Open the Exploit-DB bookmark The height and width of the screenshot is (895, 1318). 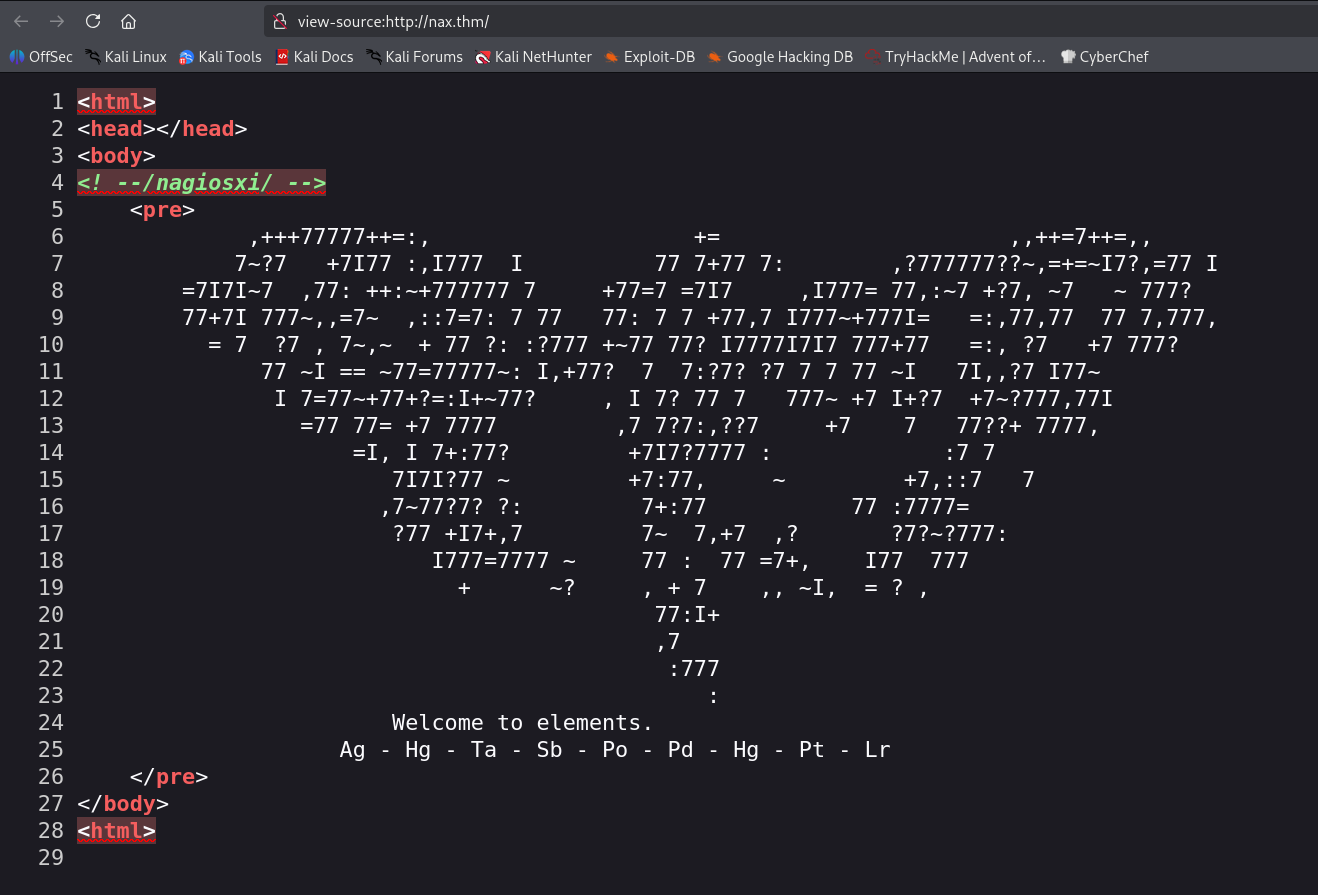650,57
